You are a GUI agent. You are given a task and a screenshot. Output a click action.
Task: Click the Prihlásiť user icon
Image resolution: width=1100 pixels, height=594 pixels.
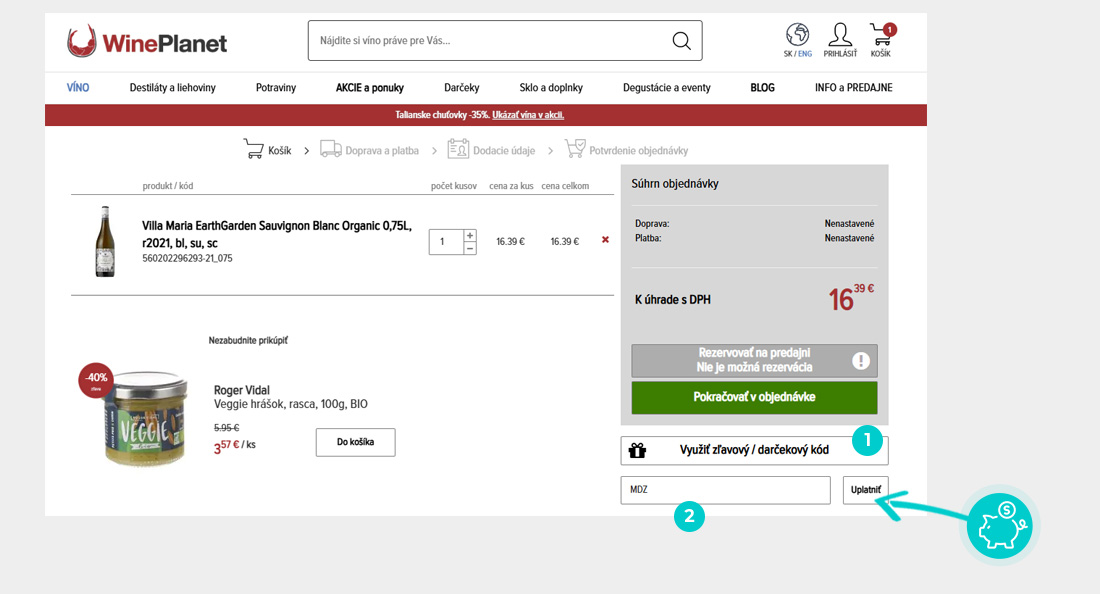click(840, 34)
